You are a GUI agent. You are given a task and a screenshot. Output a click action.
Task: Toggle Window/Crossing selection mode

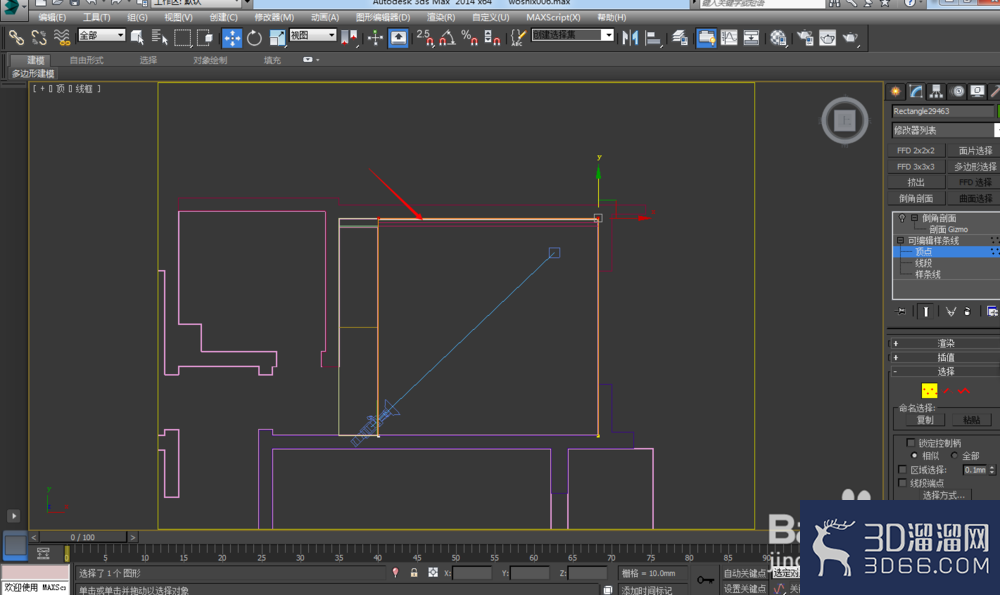205,38
